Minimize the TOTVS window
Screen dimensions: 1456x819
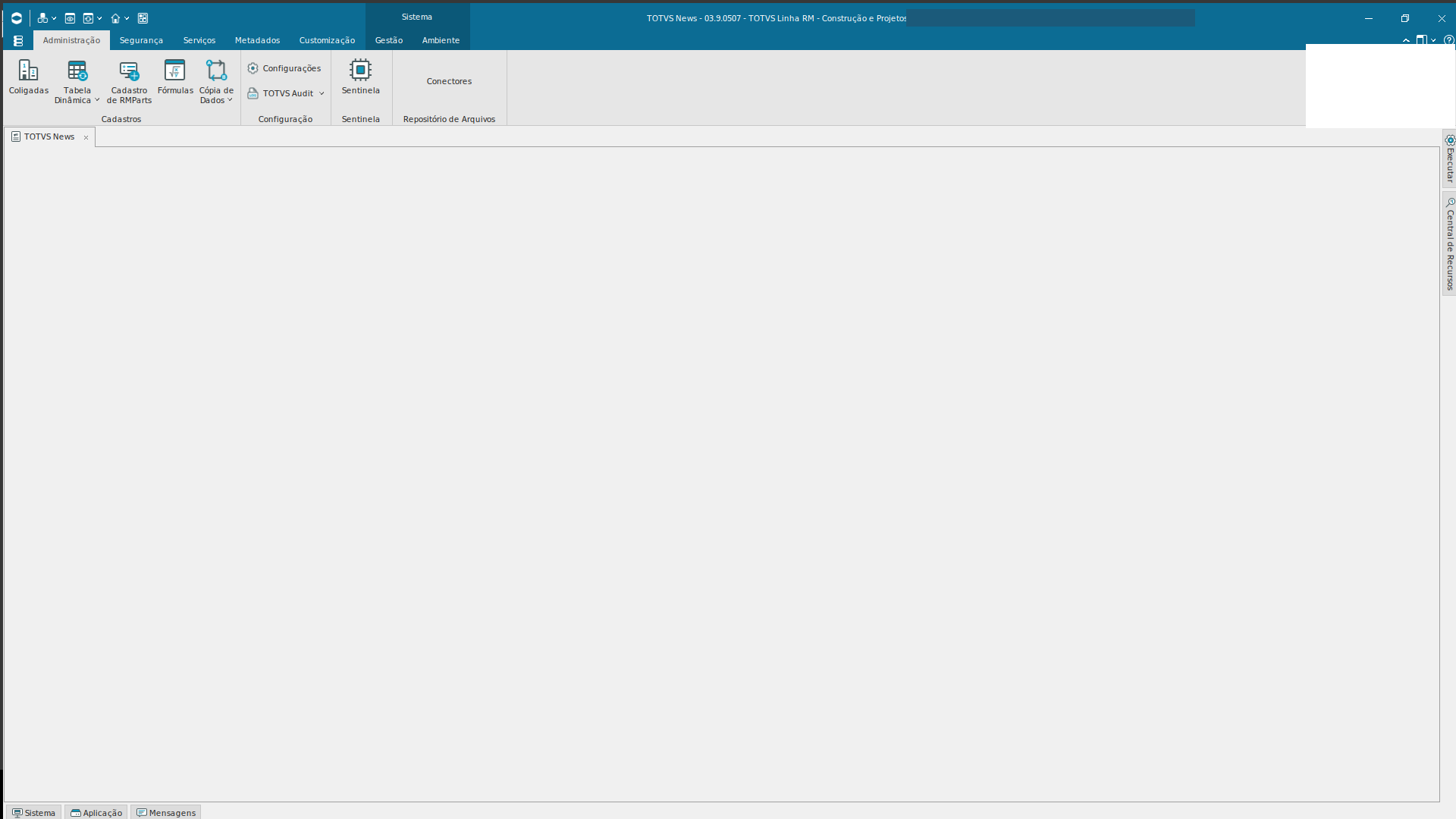(x=1369, y=18)
